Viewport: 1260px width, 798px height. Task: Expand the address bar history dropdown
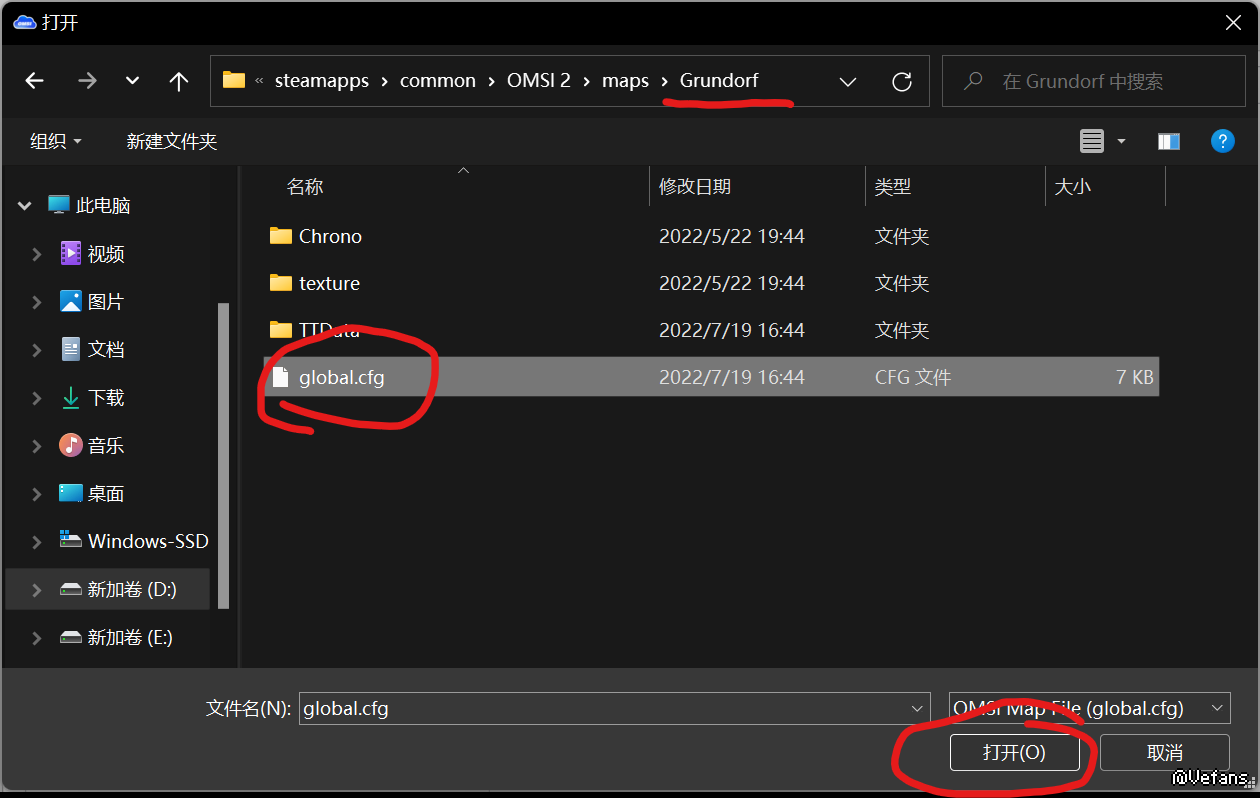[x=848, y=81]
